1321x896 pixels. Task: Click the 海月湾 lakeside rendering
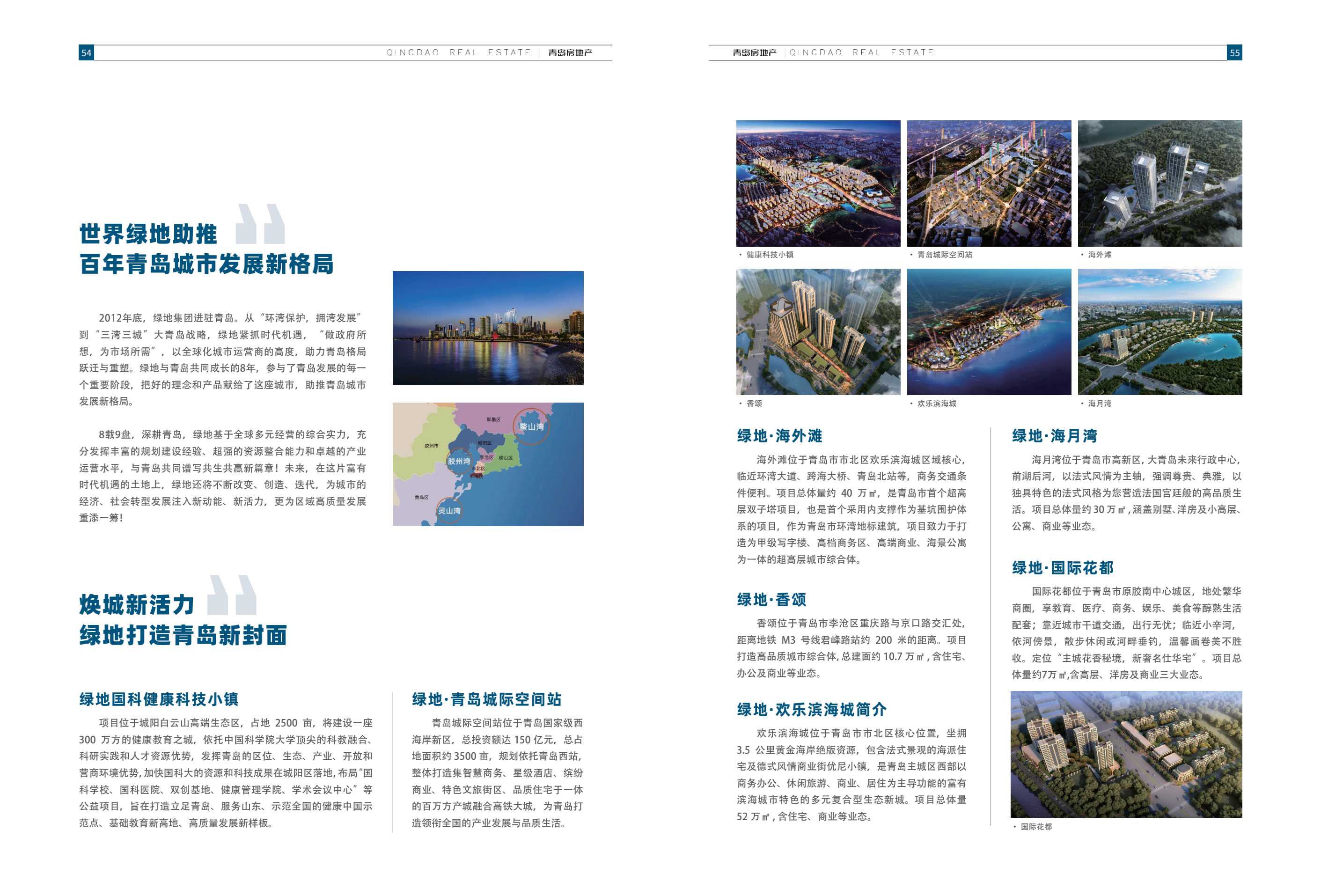(x=1160, y=331)
